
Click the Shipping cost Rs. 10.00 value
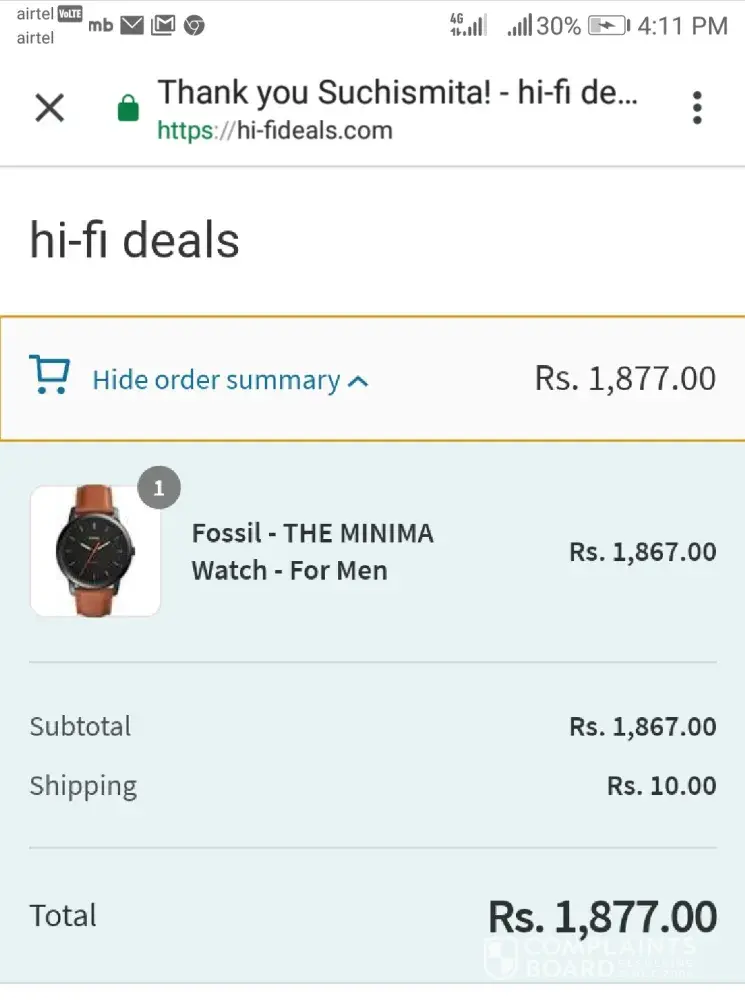pyautogui.click(x=661, y=786)
